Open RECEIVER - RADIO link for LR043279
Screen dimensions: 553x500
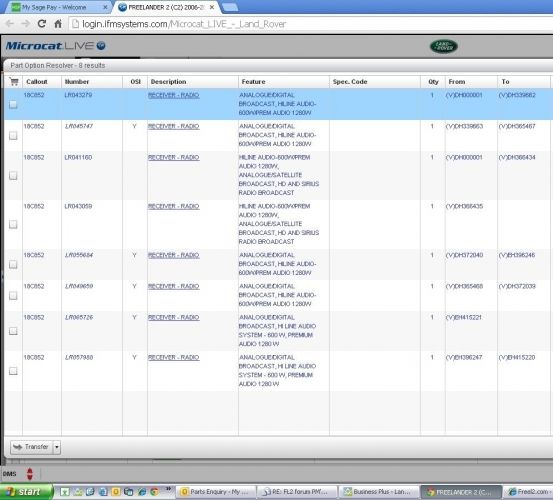[174, 95]
